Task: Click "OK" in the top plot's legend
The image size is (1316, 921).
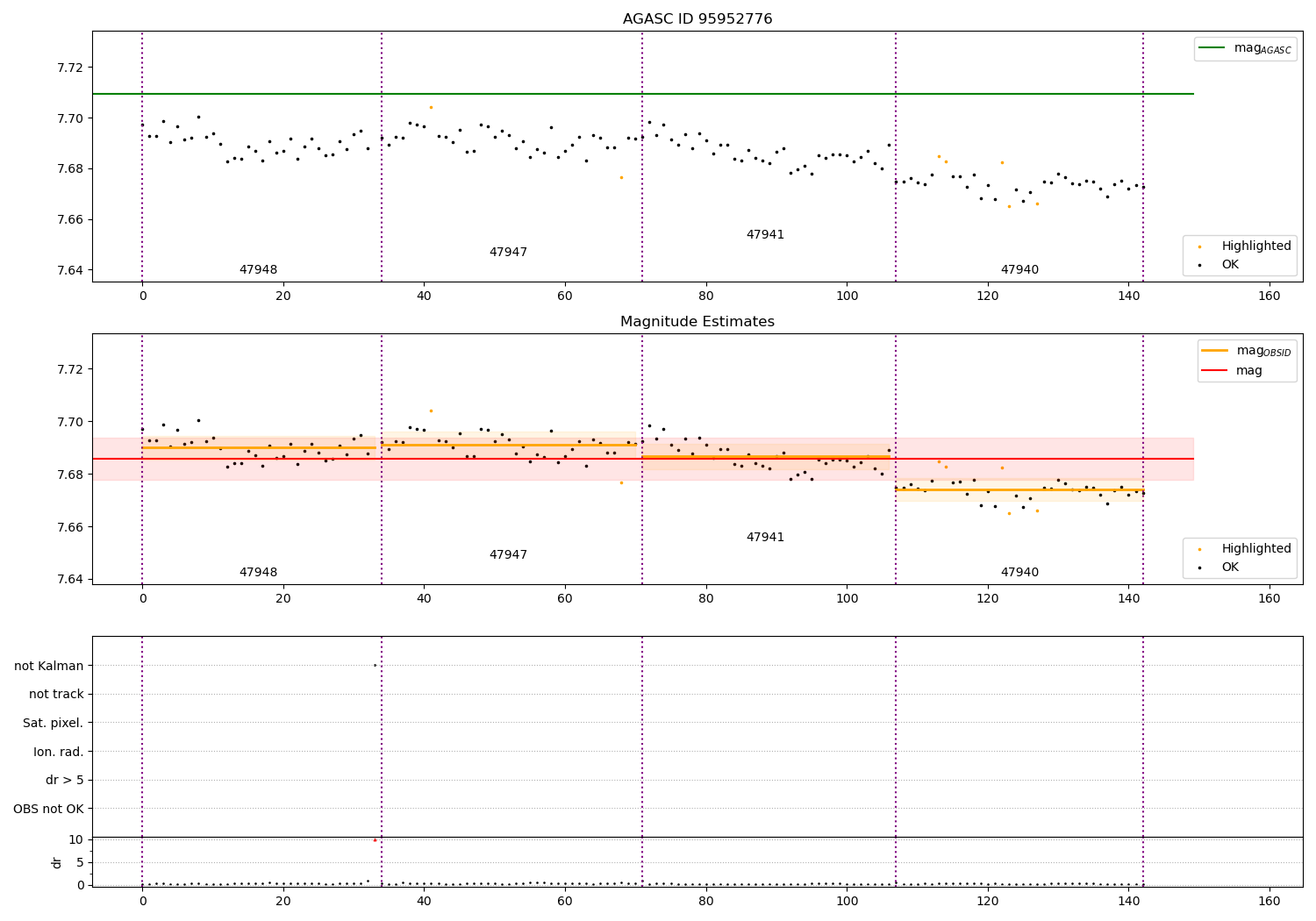Action: [x=1230, y=264]
